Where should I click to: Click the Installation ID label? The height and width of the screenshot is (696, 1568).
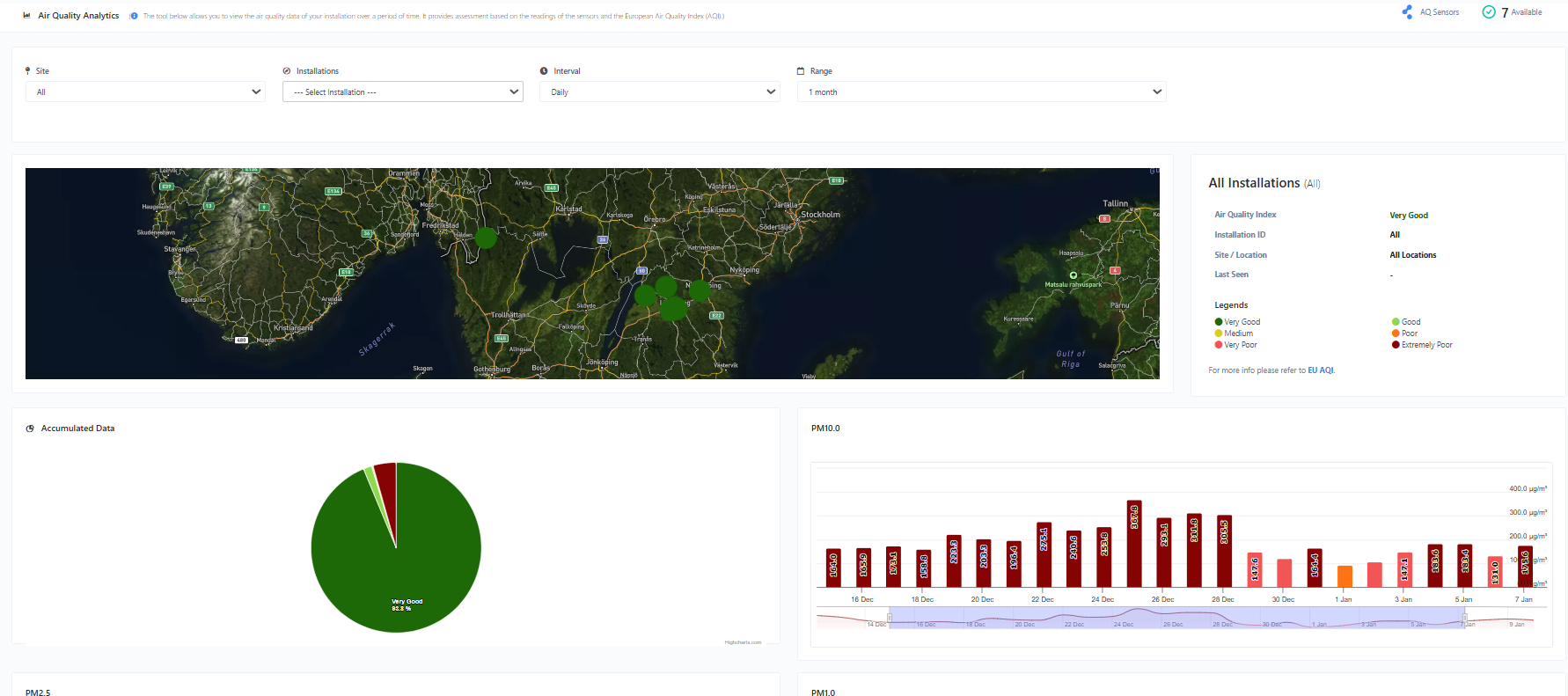click(1240, 235)
